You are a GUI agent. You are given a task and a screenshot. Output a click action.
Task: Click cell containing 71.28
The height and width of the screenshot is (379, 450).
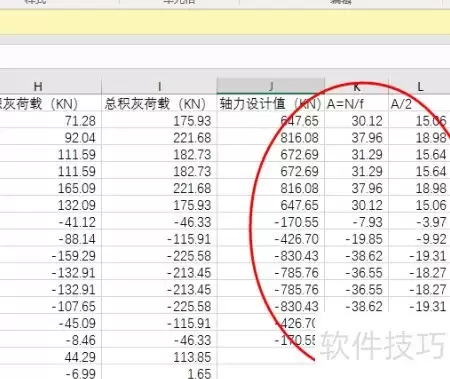click(x=51, y=121)
